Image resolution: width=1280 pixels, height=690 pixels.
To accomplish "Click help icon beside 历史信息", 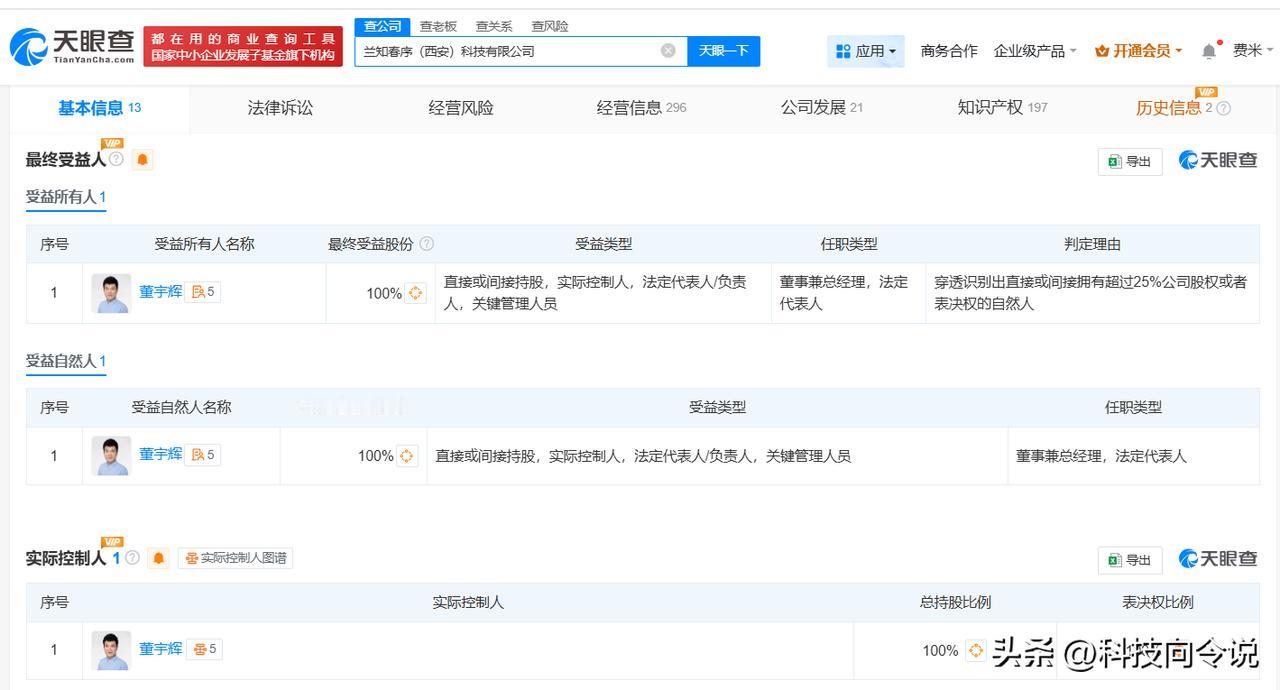I will click(1223, 109).
